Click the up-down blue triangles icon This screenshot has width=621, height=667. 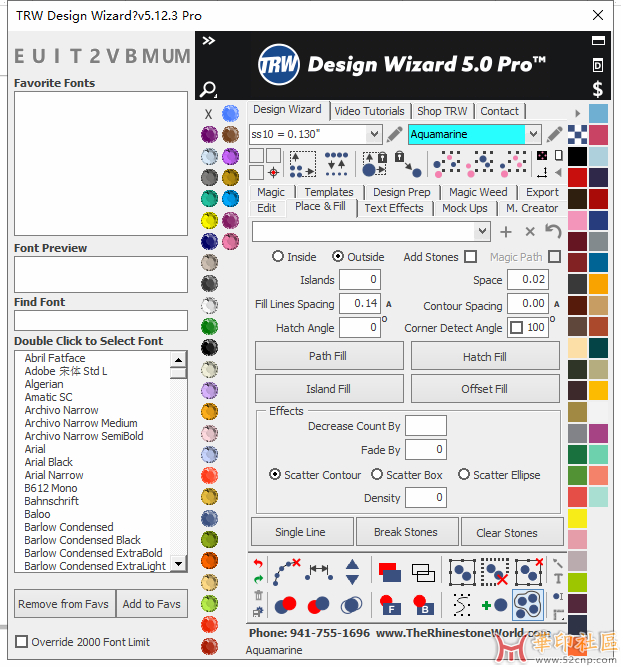[x=352, y=572]
